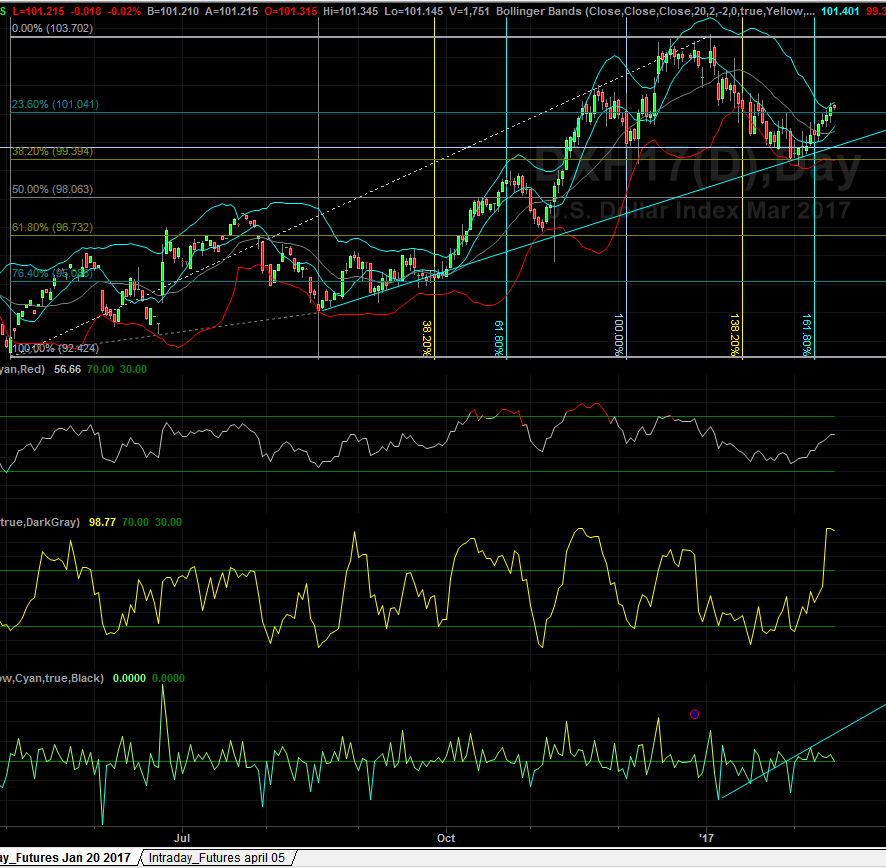The width and height of the screenshot is (886, 868).
Task: Click the red circle marker in bottom panel
Action: coord(695,714)
